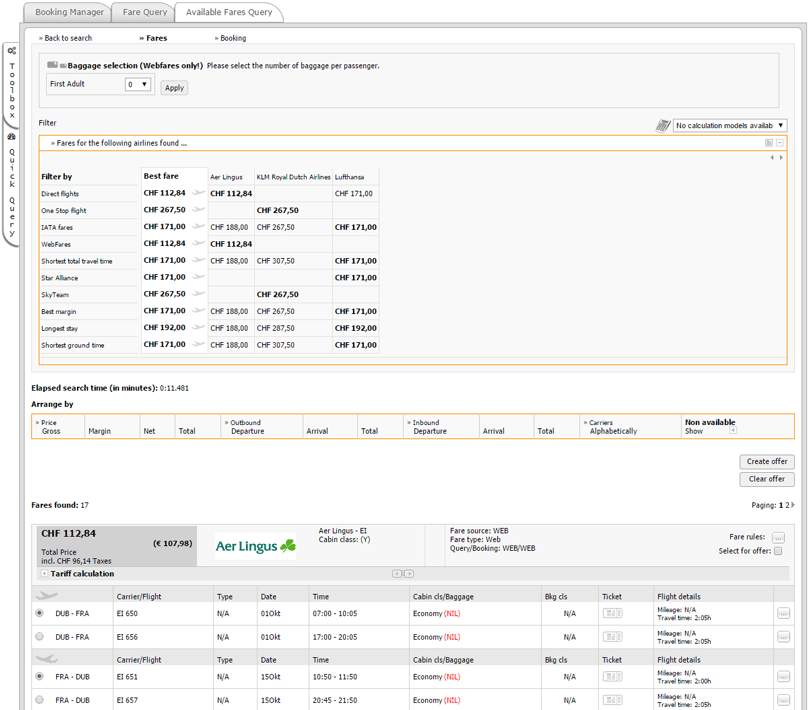The height and width of the screenshot is (710, 810).
Task: Arrange fares by Net price
Action: pos(149,431)
